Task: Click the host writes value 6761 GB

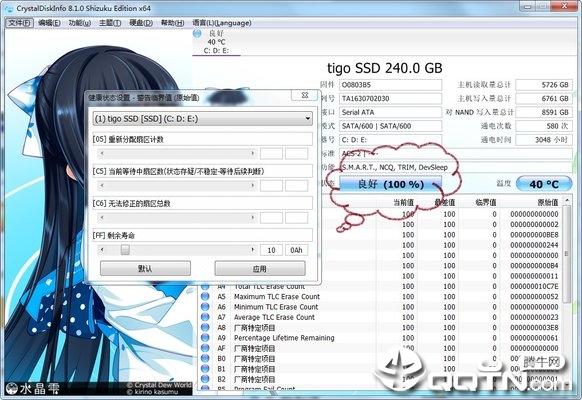Action: (544, 99)
